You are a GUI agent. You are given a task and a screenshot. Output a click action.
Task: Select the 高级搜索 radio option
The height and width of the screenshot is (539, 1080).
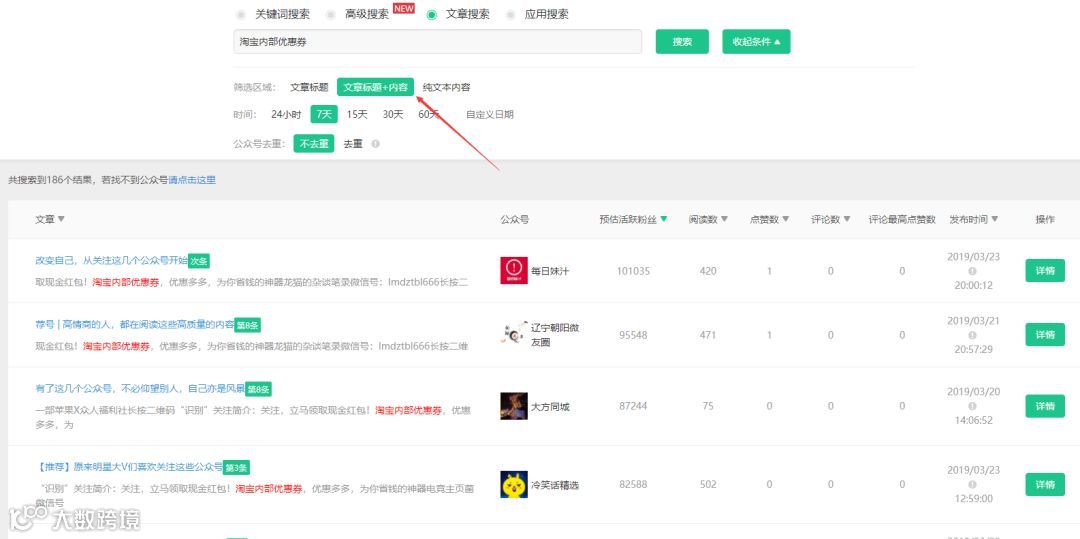pos(331,14)
